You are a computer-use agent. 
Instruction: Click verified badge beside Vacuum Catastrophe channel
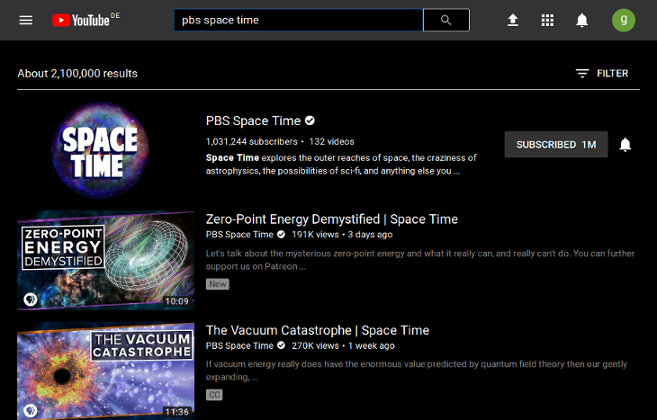[x=281, y=346]
